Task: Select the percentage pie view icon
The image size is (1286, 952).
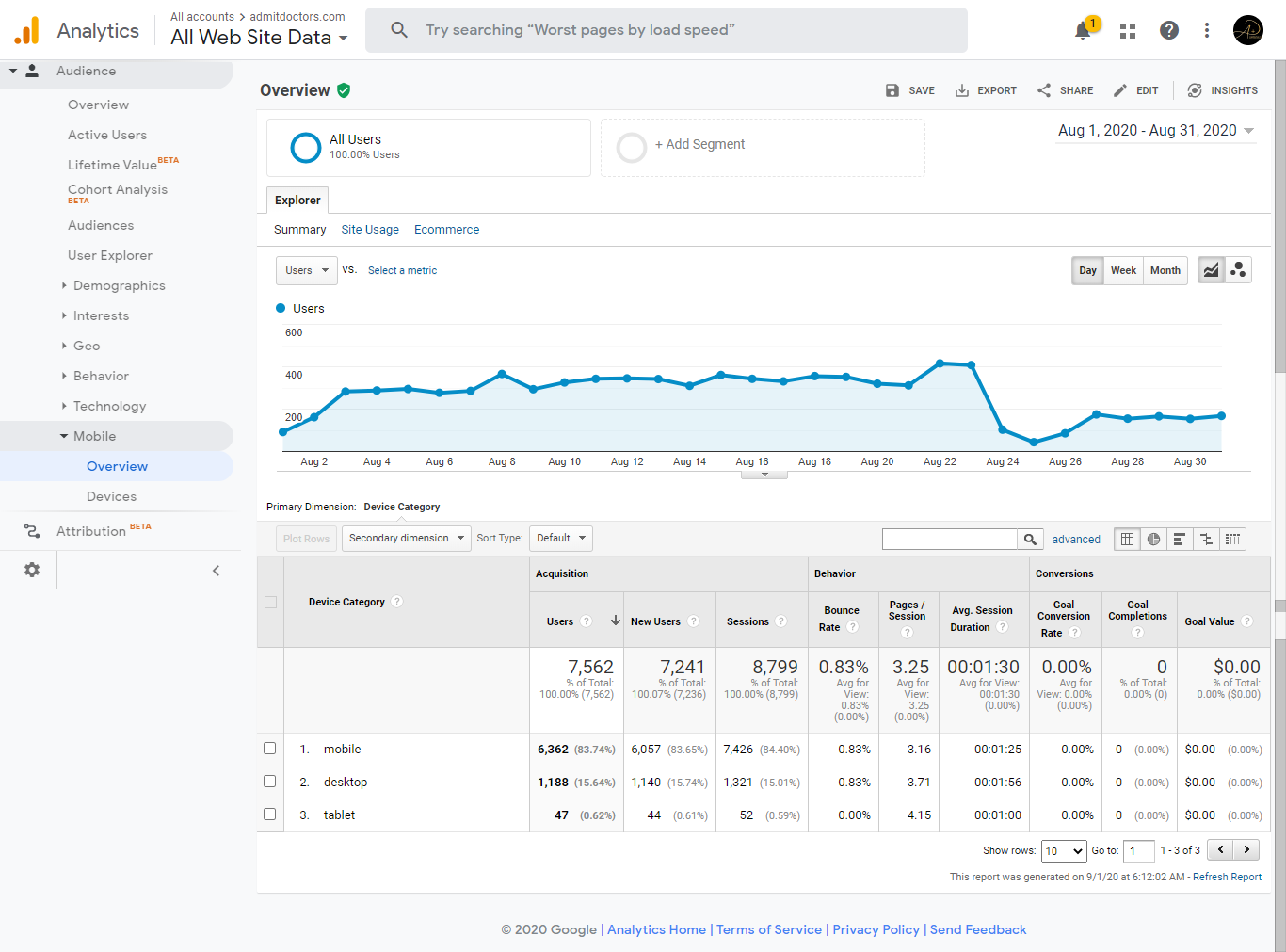Action: point(1153,540)
